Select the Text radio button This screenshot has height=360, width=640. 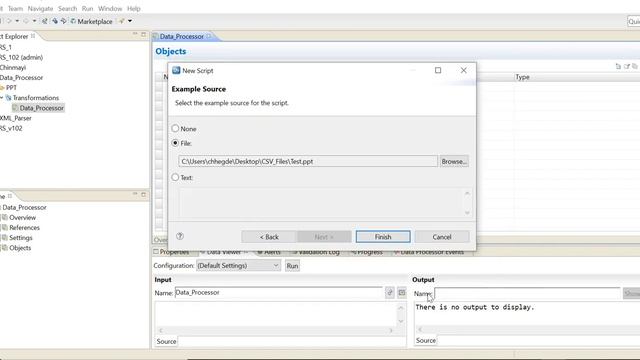[x=175, y=177]
